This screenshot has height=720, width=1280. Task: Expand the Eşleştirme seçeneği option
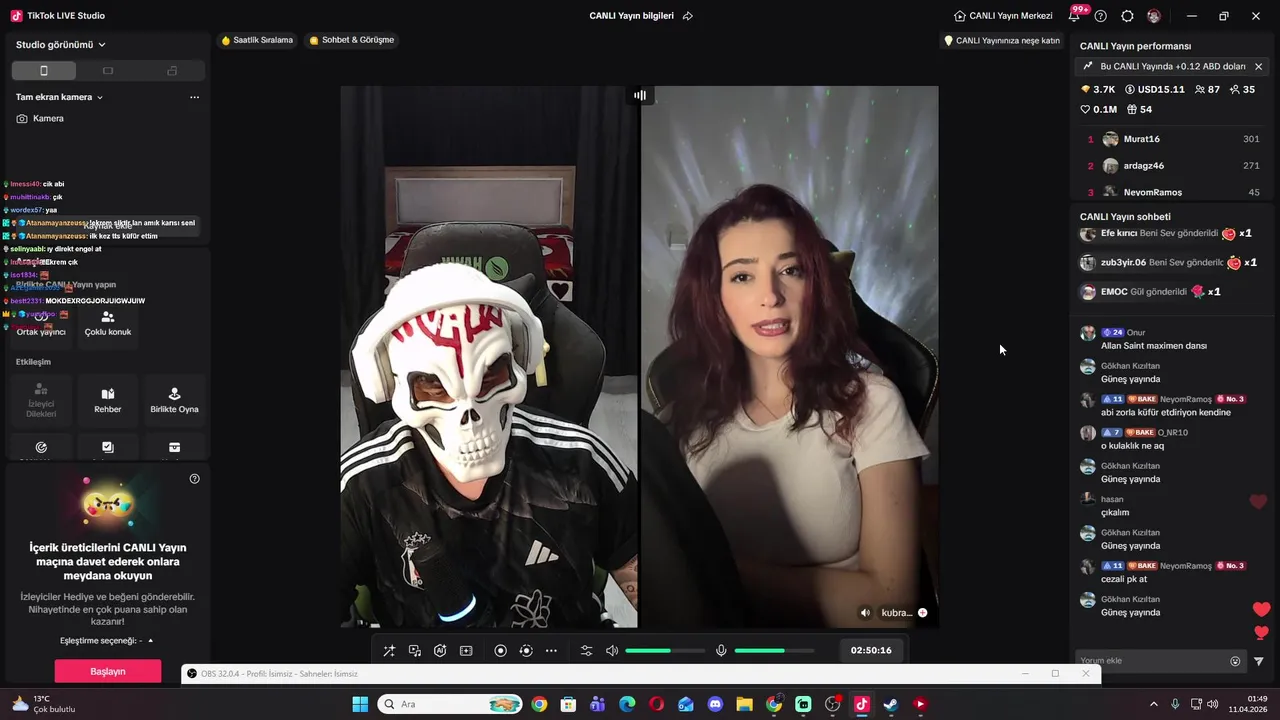(x=107, y=640)
